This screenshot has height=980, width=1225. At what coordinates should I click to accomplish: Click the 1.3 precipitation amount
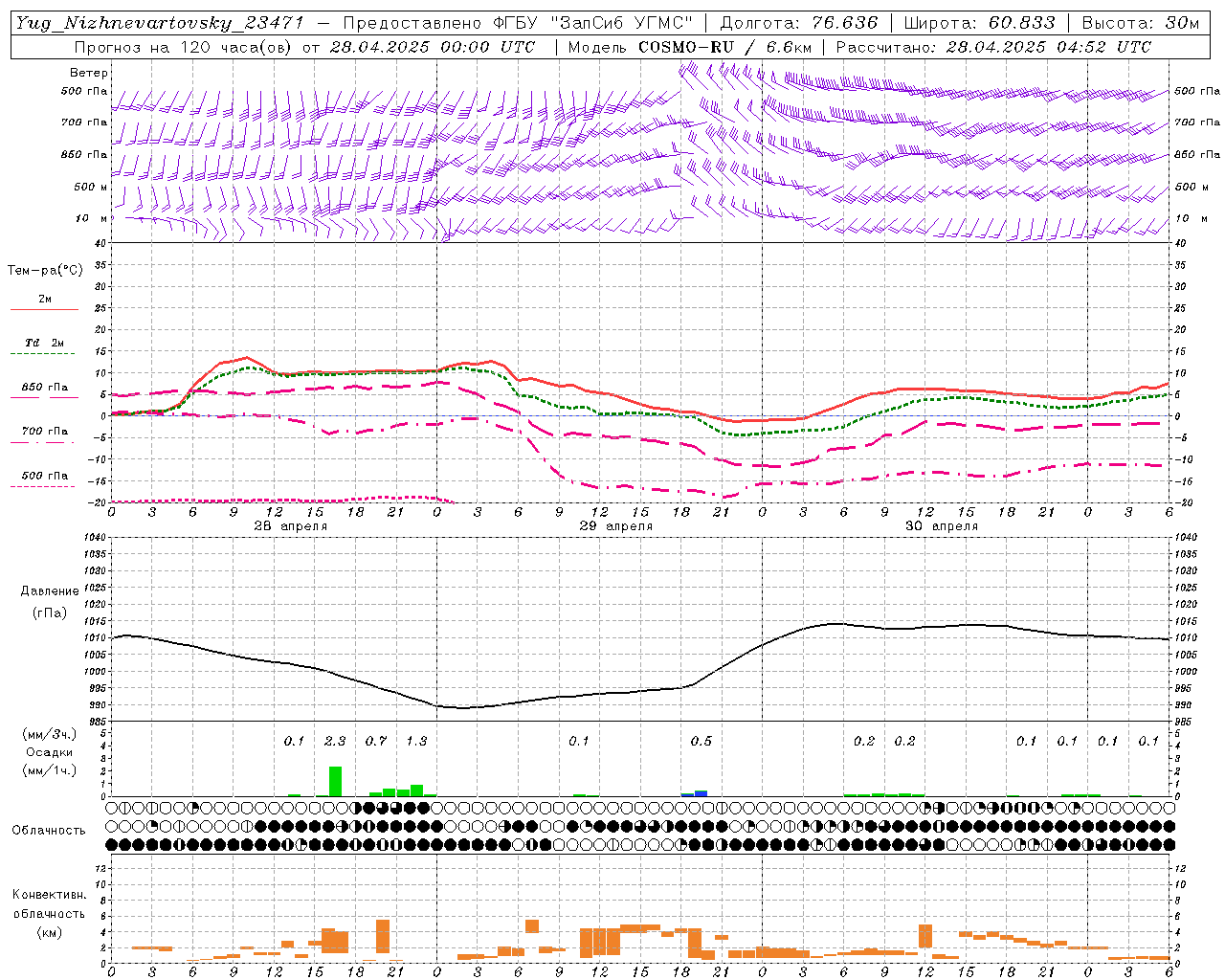click(x=416, y=742)
